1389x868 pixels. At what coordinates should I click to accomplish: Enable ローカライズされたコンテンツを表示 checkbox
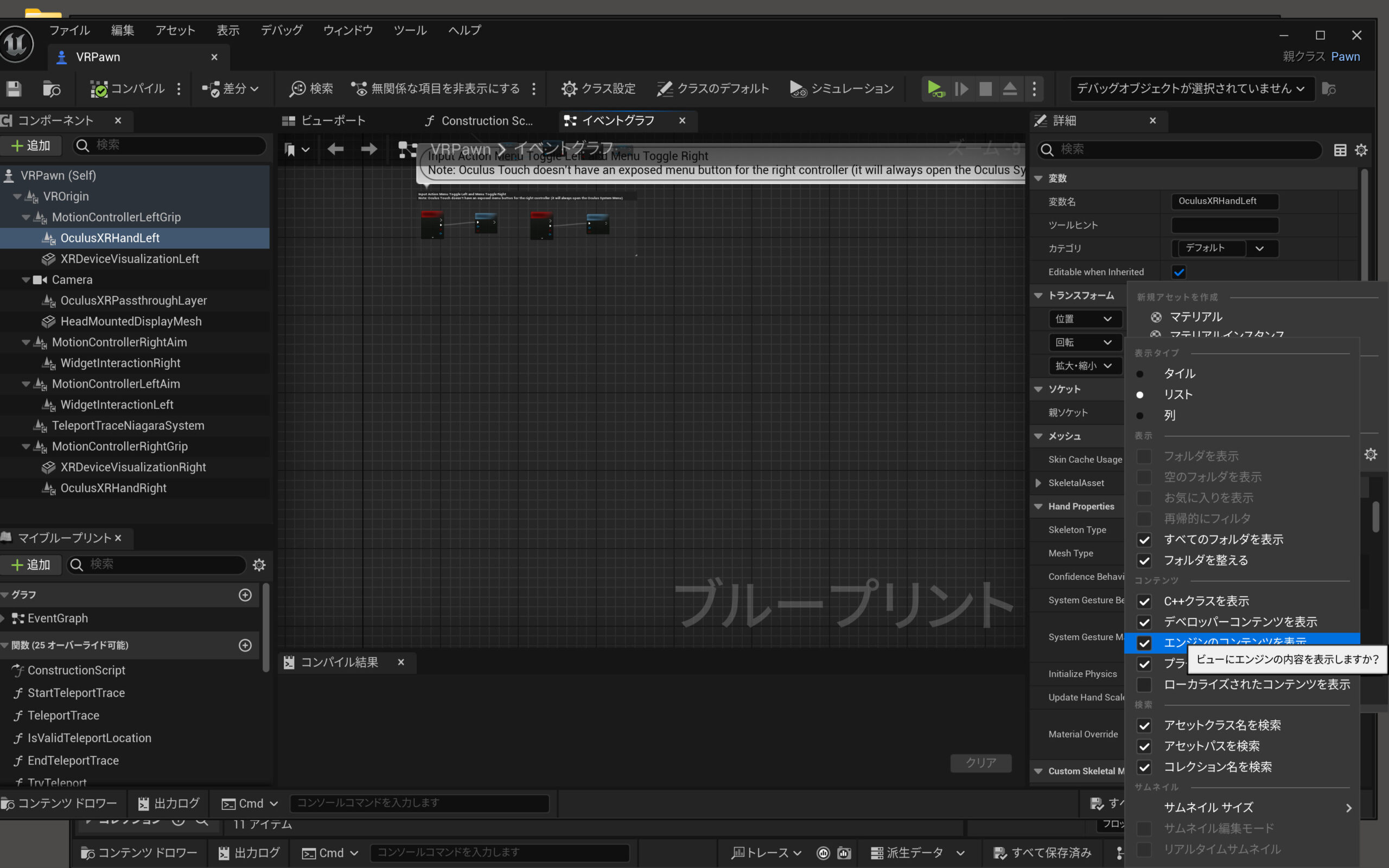click(x=1144, y=684)
